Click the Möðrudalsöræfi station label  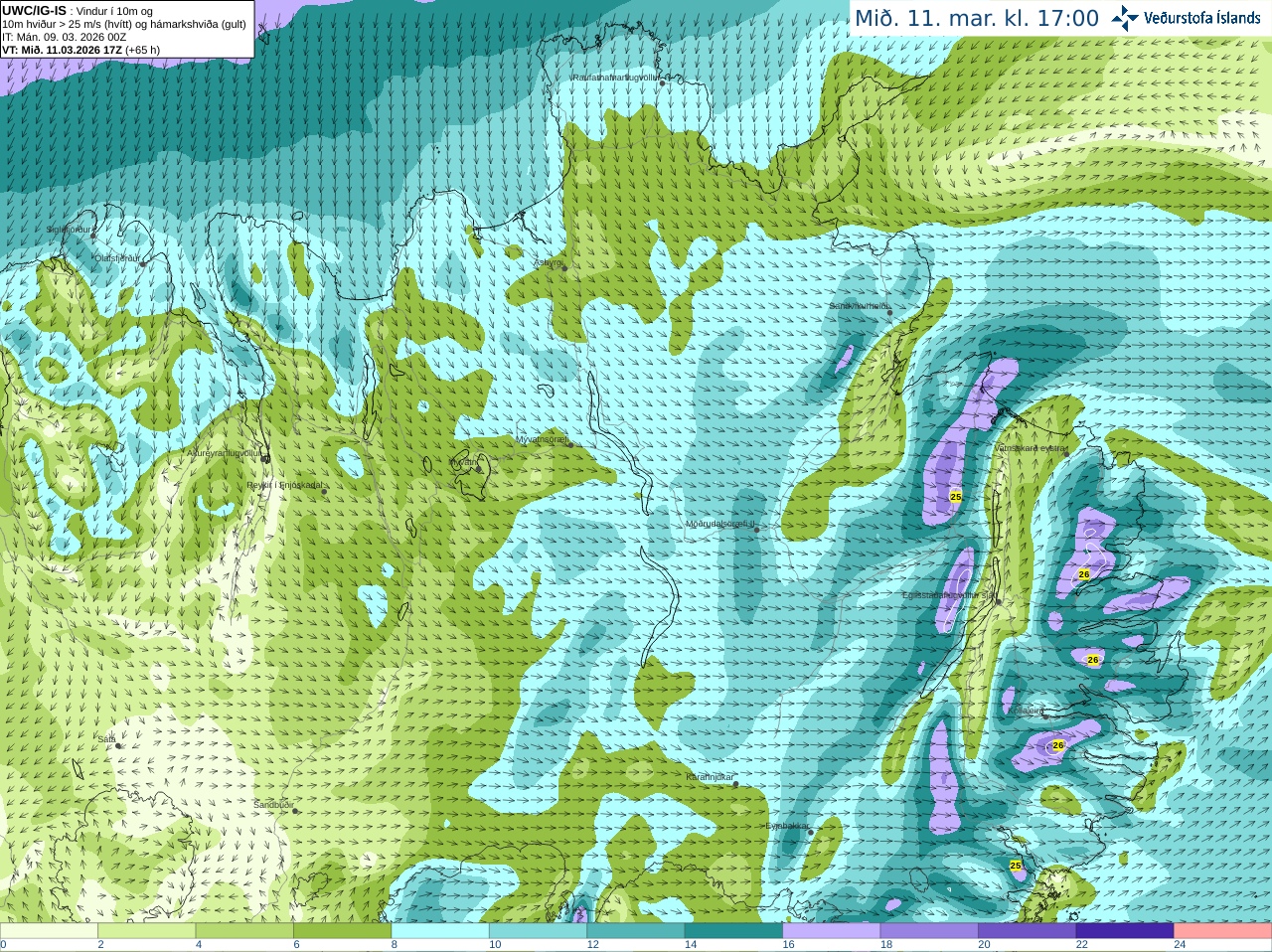click(x=719, y=524)
